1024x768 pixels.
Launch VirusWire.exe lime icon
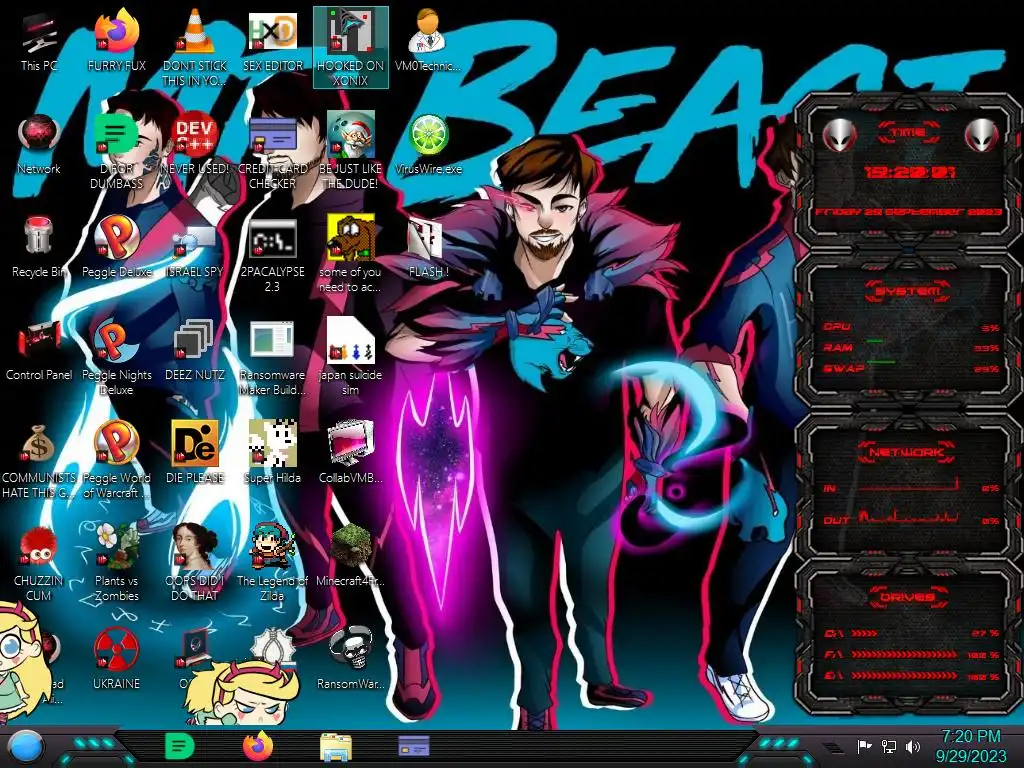click(428, 144)
